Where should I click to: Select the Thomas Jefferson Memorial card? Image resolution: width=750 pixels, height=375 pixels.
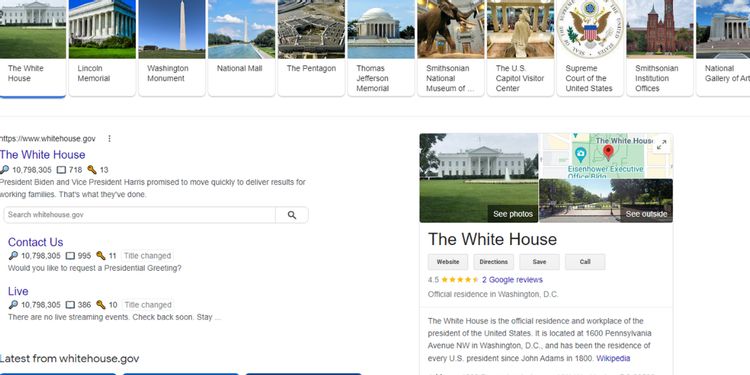(x=381, y=48)
